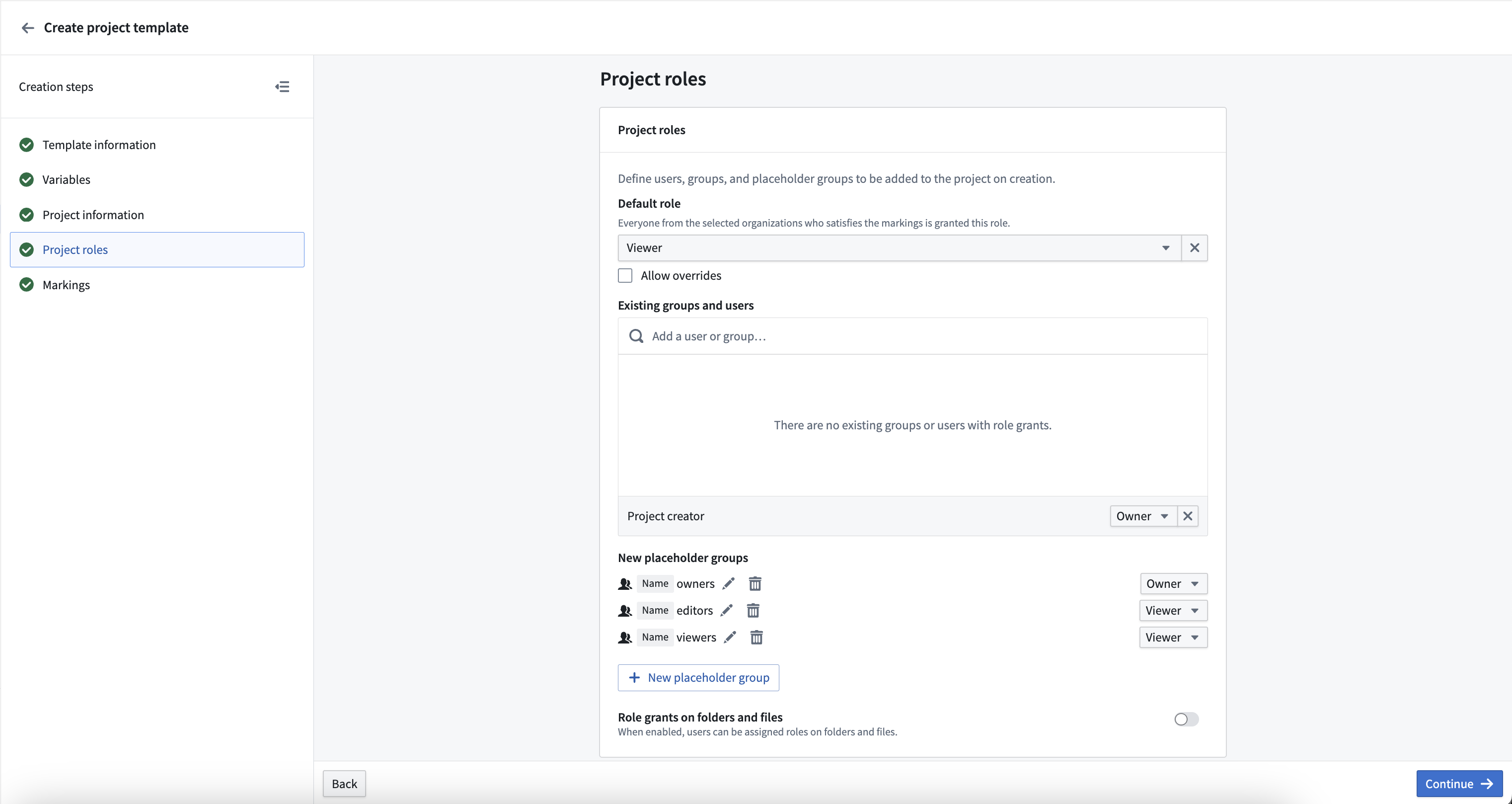Image resolution: width=1512 pixels, height=804 pixels.
Task: Delete the editors placeholder group
Action: click(753, 611)
